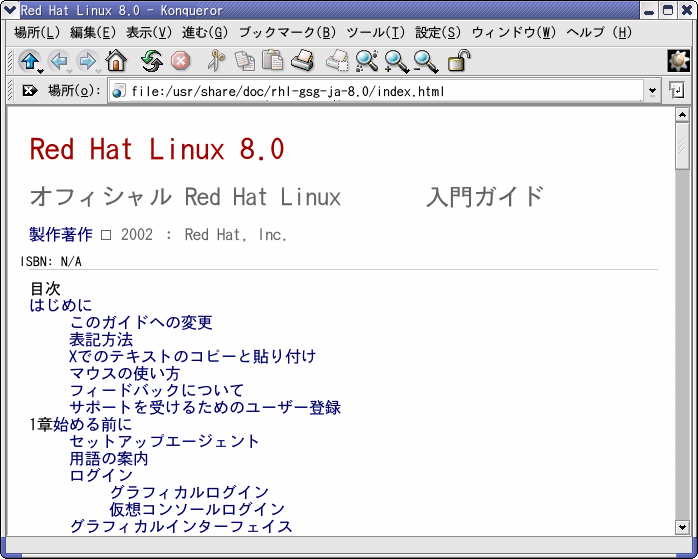Image resolution: width=698 pixels, height=559 pixels.
Task: Open the 場所(L) menu
Action: tap(37, 32)
